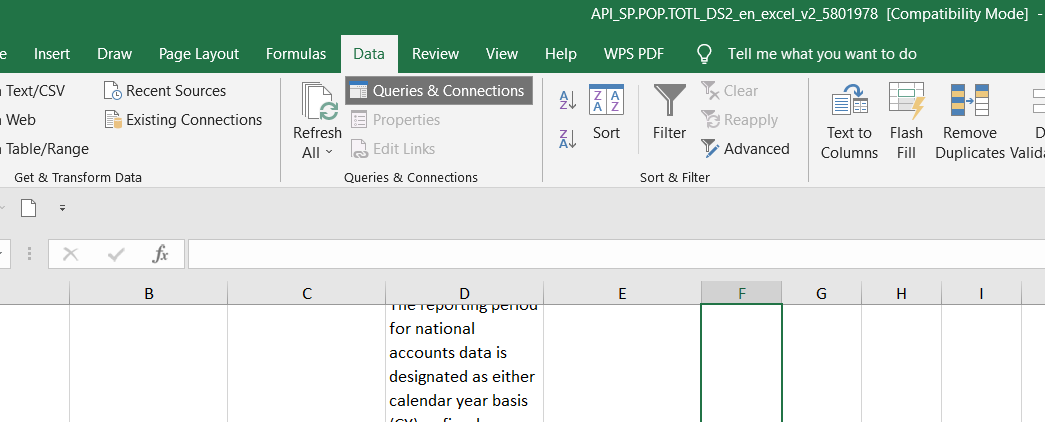Click the Text to Columns icon
This screenshot has height=422, width=1045.
(849, 102)
